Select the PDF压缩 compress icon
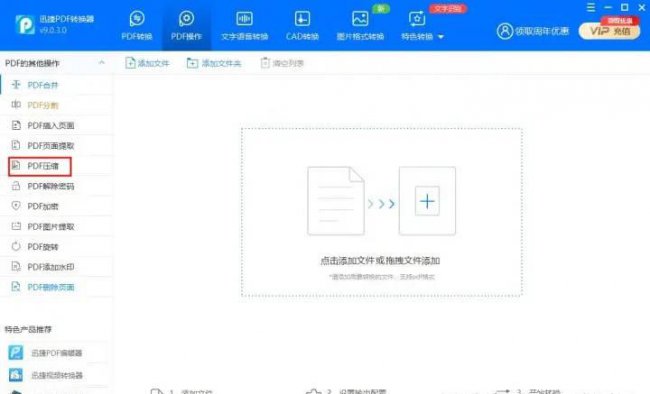650x394 pixels. (16, 165)
